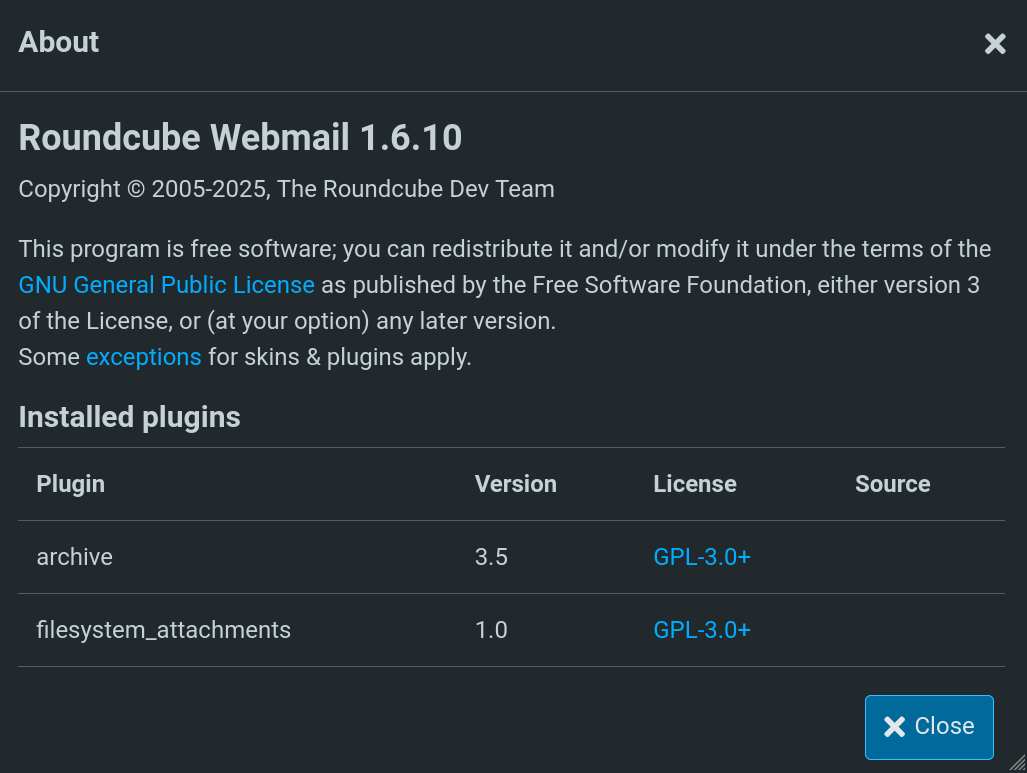The image size is (1027, 773).
Task: Click the filesystem_attachments version 1.0
Action: pos(492,630)
